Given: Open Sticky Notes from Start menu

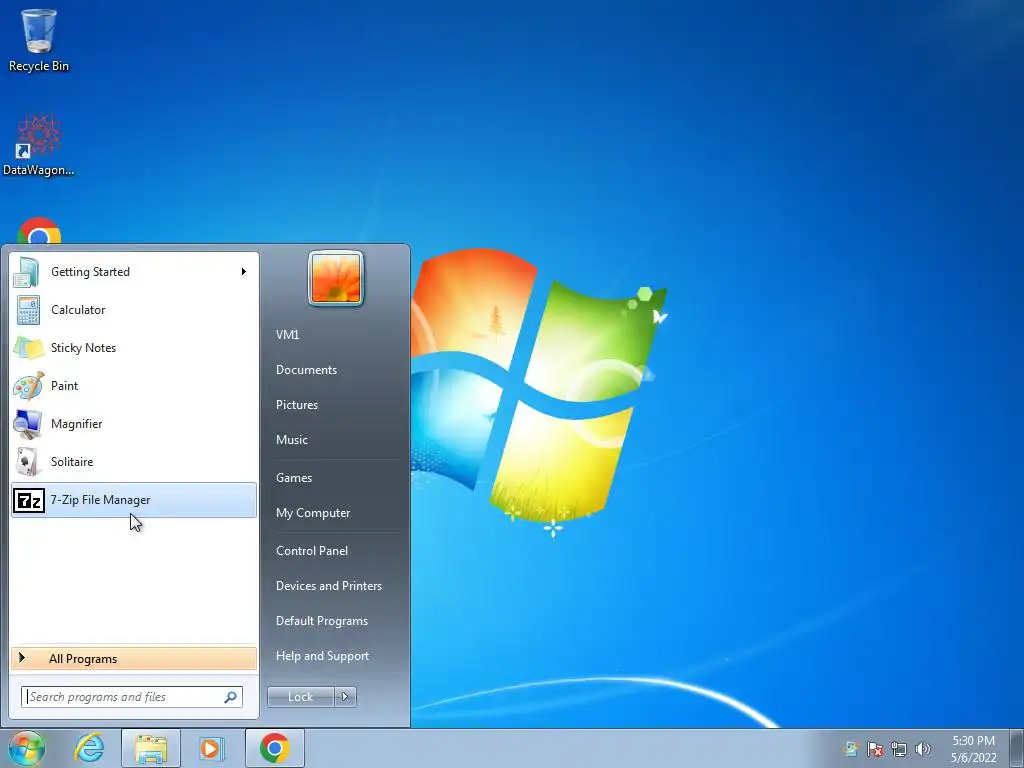Looking at the screenshot, I should pyautogui.click(x=133, y=347).
